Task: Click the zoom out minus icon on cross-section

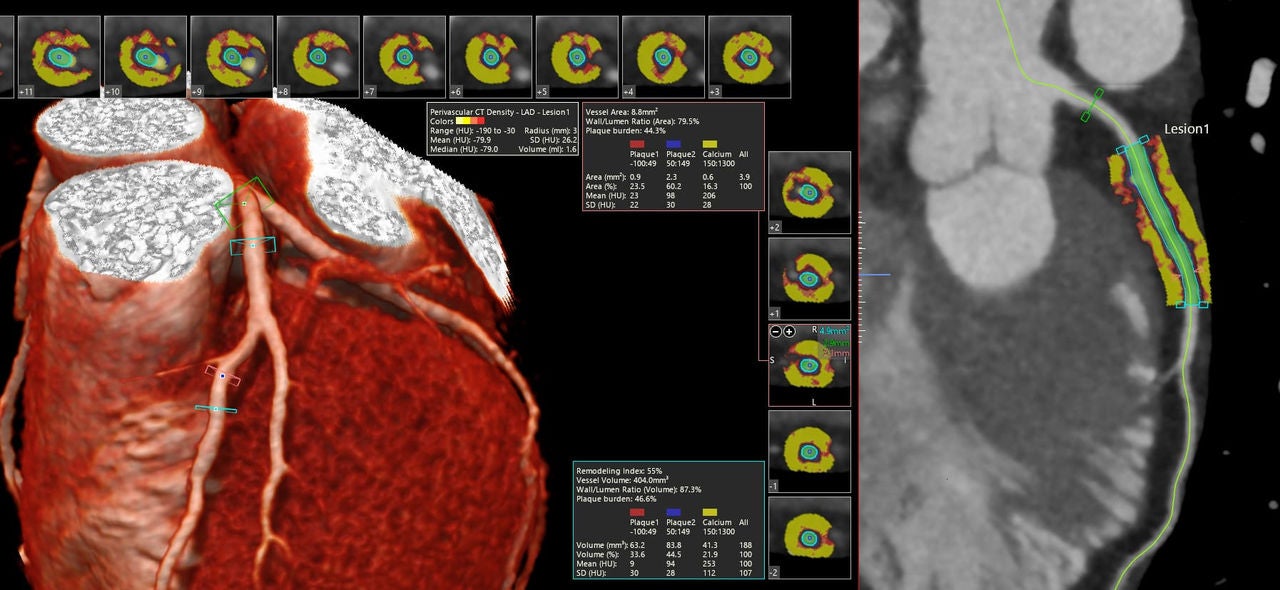Action: pyautogui.click(x=777, y=331)
